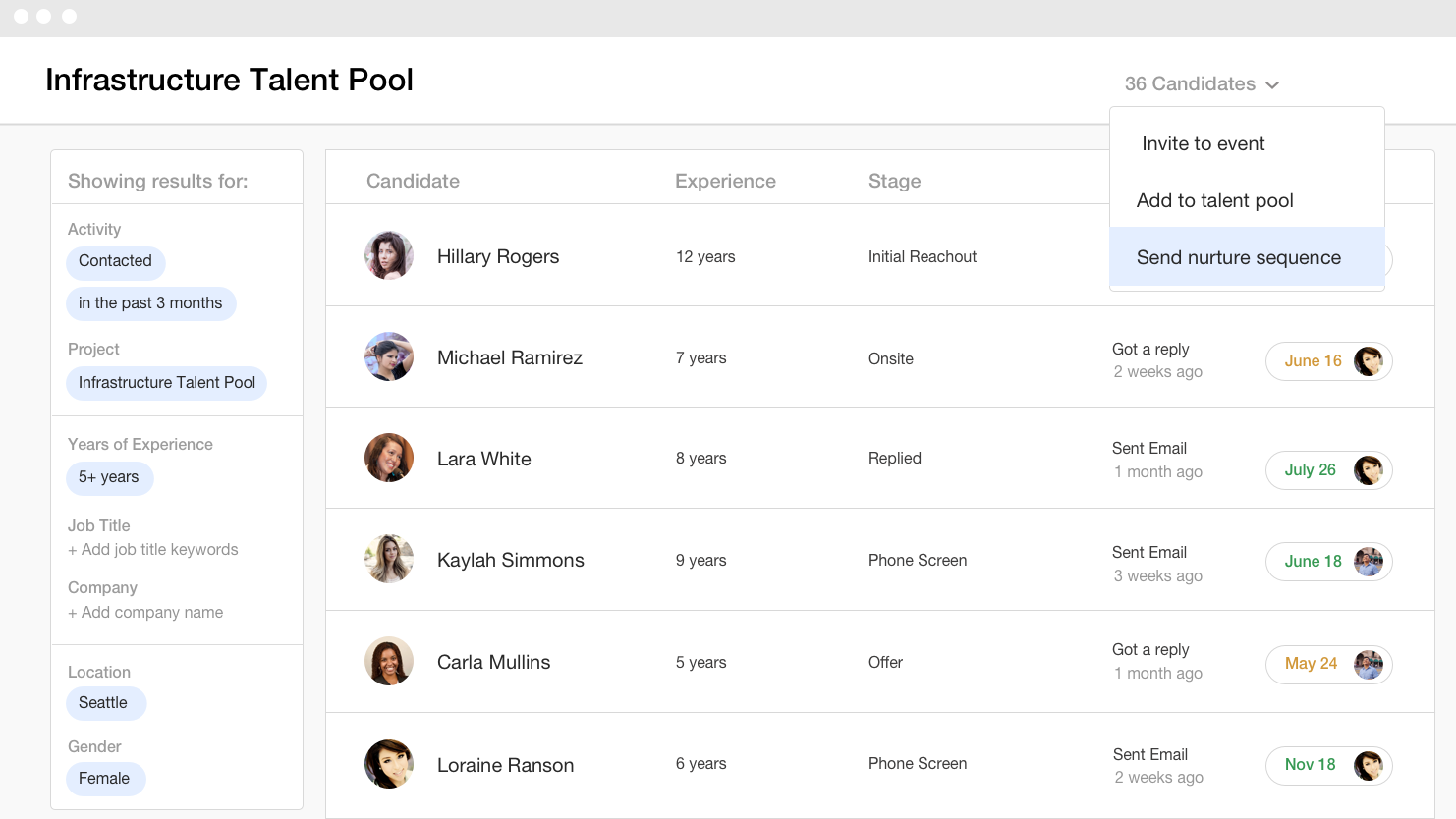Click the Infrastructure Talent Pool page title
The image size is (1456, 819).
click(230, 80)
